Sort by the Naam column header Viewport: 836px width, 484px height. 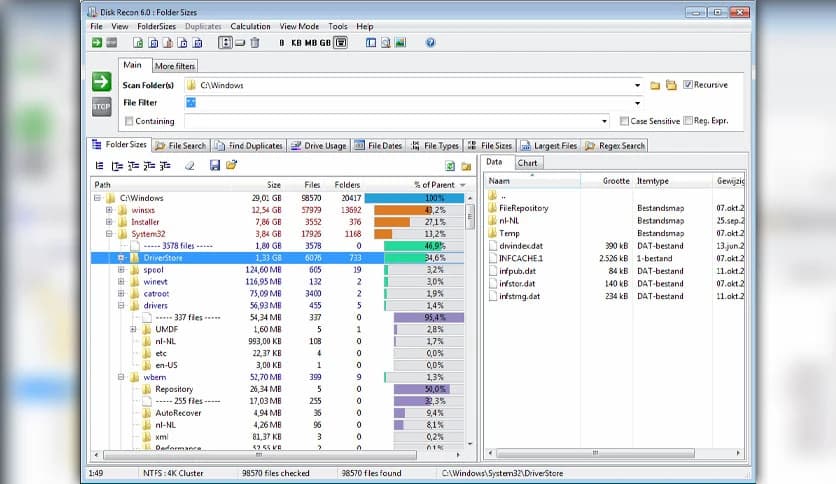(533, 181)
